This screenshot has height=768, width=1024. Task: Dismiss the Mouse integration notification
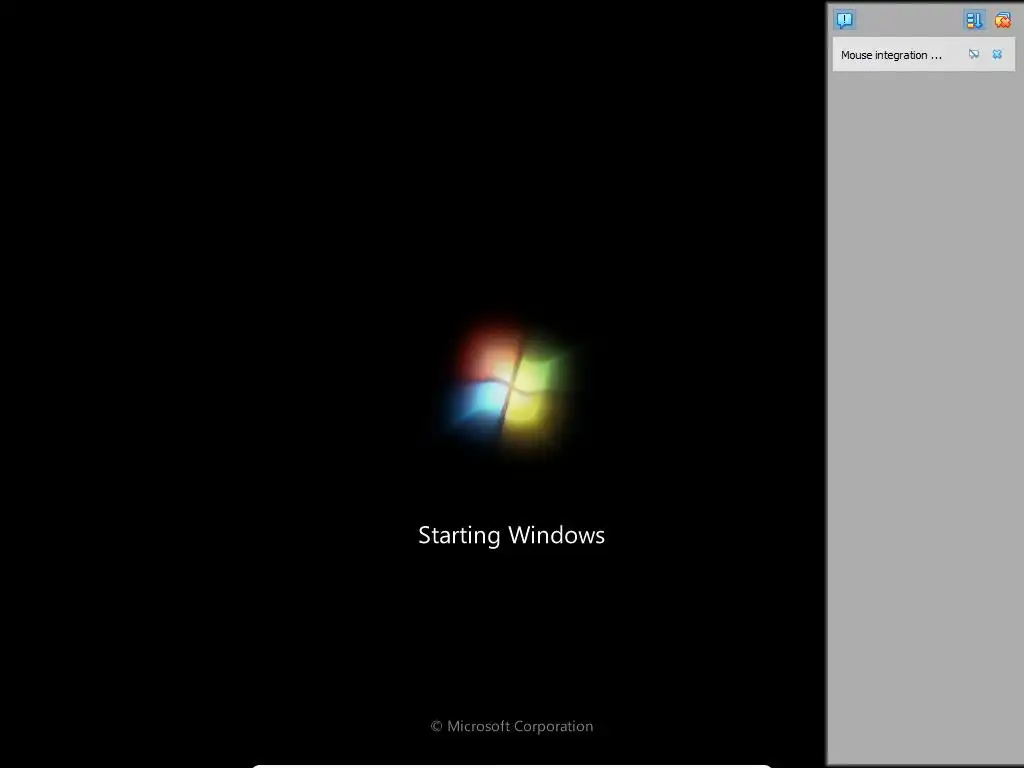(997, 54)
